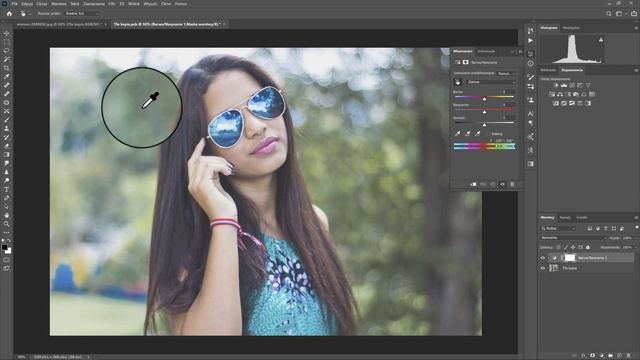The image size is (640, 360).
Task: Switch to the Informacje tab in Properties
Action: click(x=486, y=51)
